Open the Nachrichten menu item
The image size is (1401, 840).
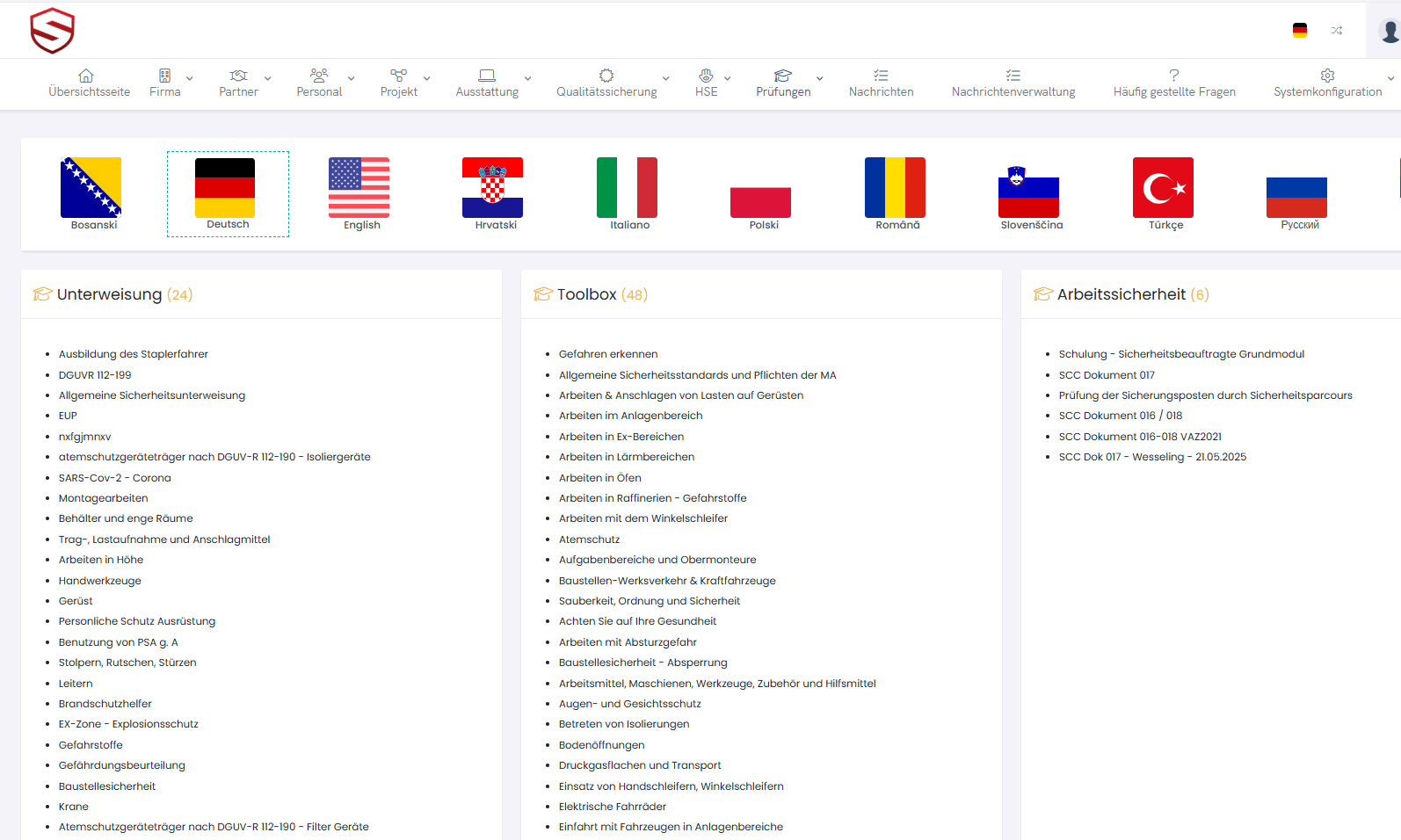[x=881, y=83]
